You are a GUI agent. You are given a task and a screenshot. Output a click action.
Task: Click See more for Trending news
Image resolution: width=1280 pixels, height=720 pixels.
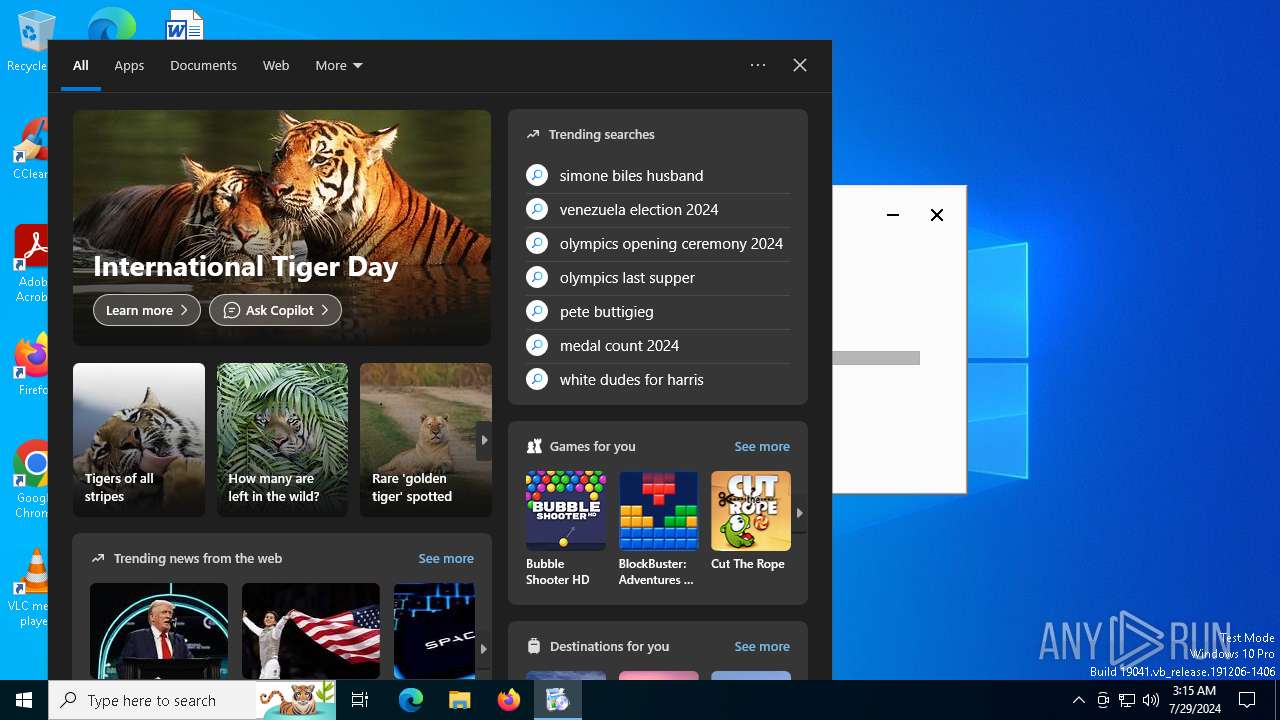coord(446,558)
